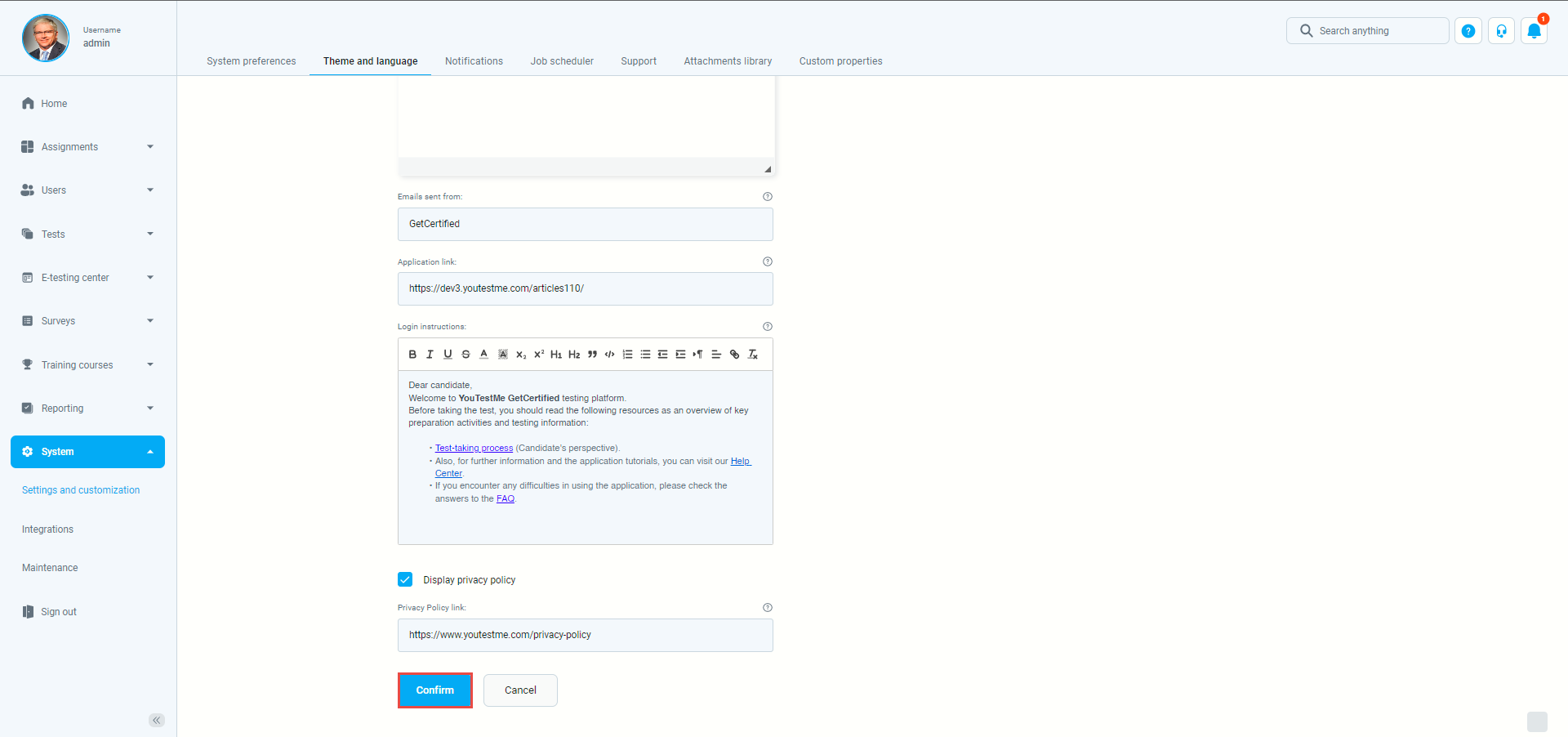Uncheck the Display privacy policy checkbox
1568x737 pixels.
(405, 579)
